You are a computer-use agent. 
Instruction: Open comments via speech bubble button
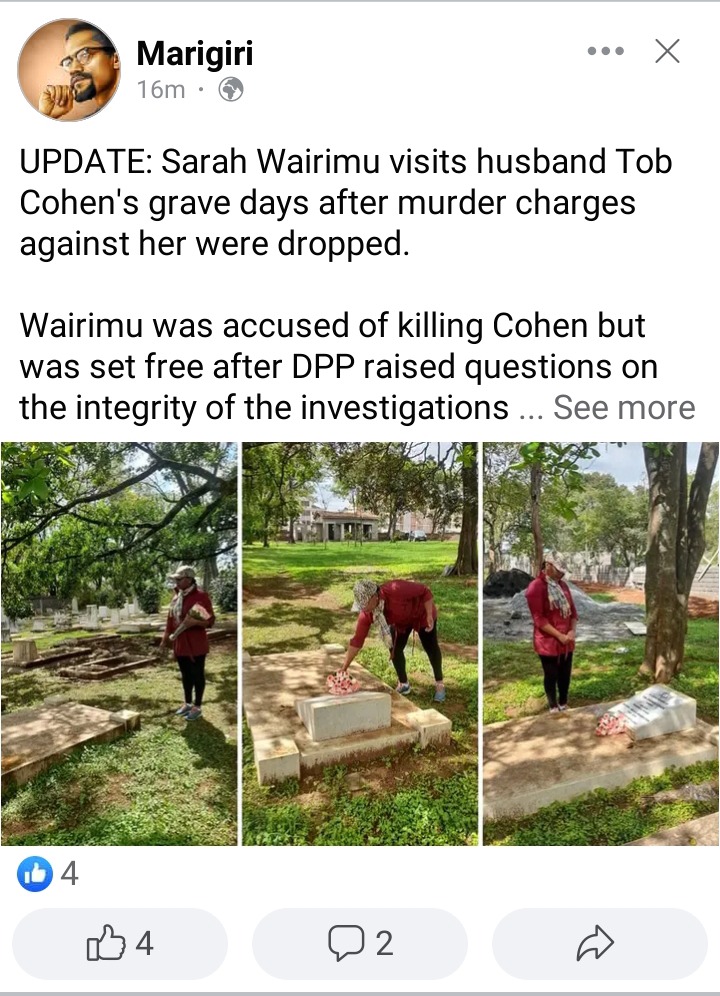[360, 943]
